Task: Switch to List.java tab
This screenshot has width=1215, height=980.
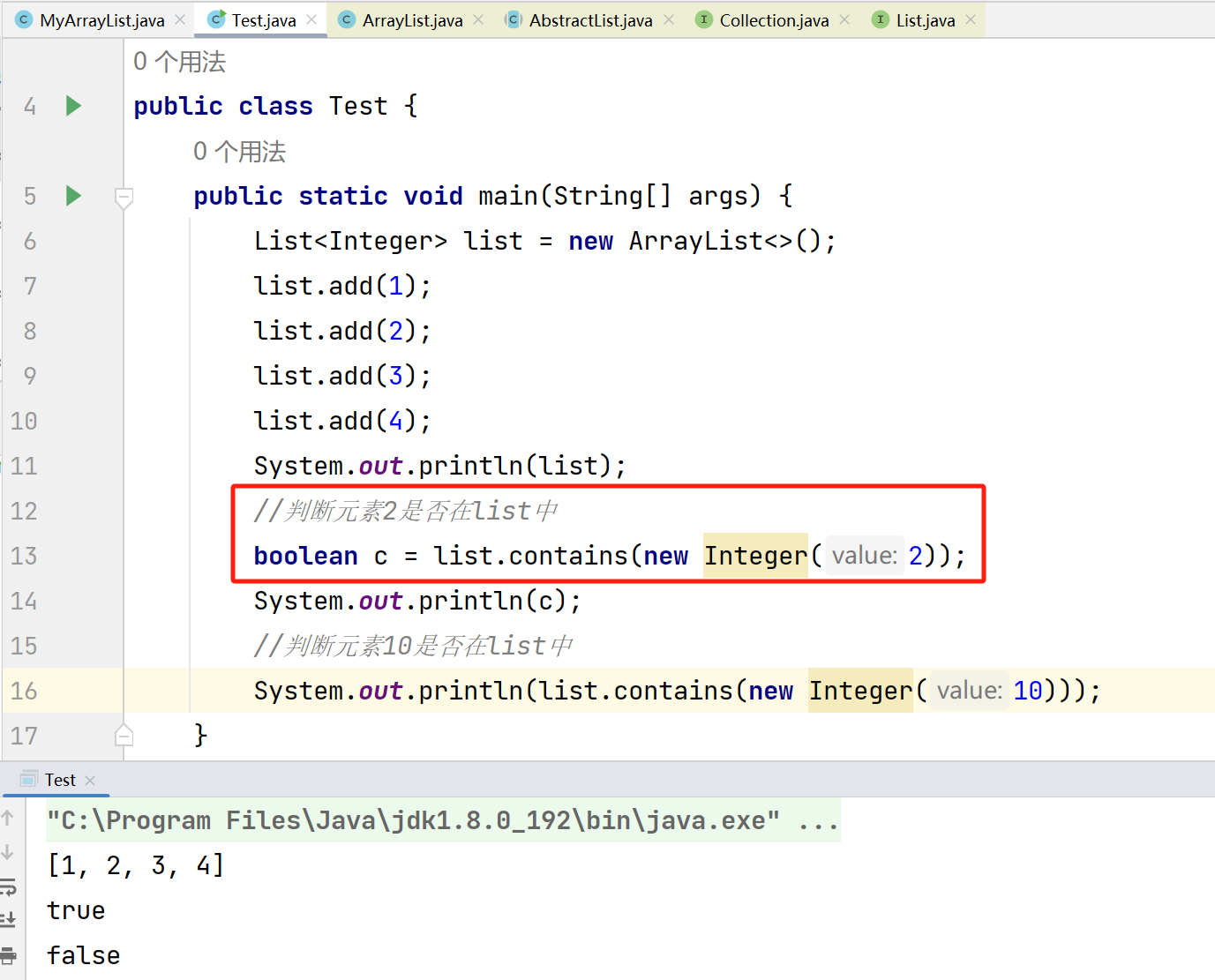Action: click(x=925, y=20)
